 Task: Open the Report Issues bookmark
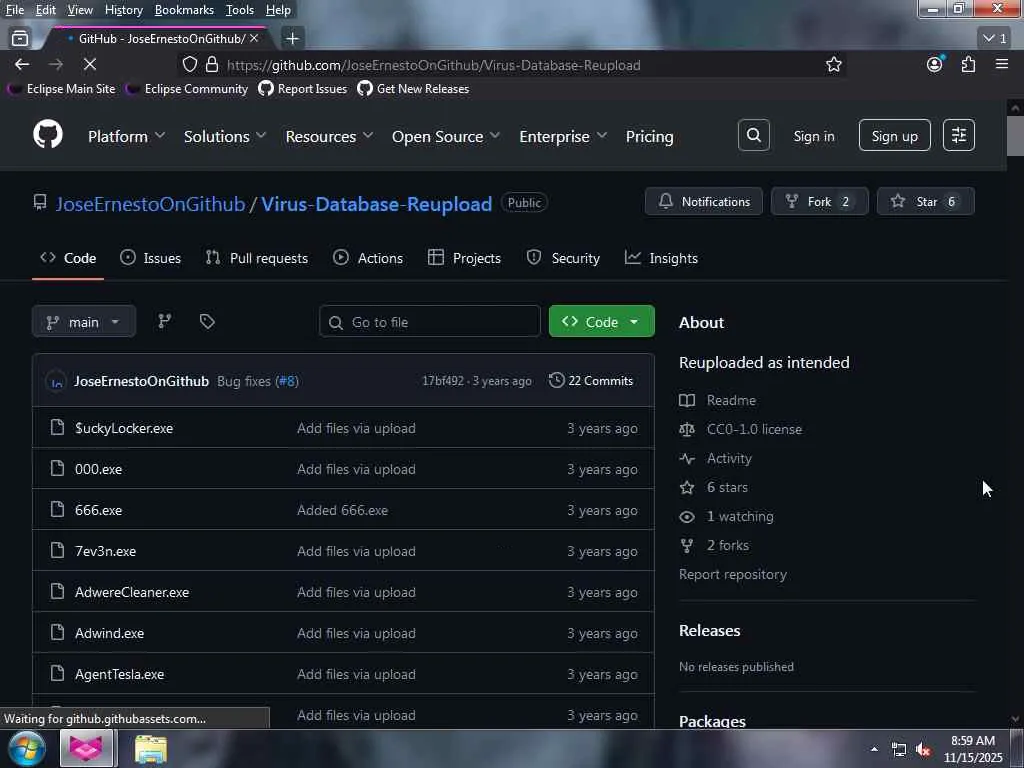(303, 88)
